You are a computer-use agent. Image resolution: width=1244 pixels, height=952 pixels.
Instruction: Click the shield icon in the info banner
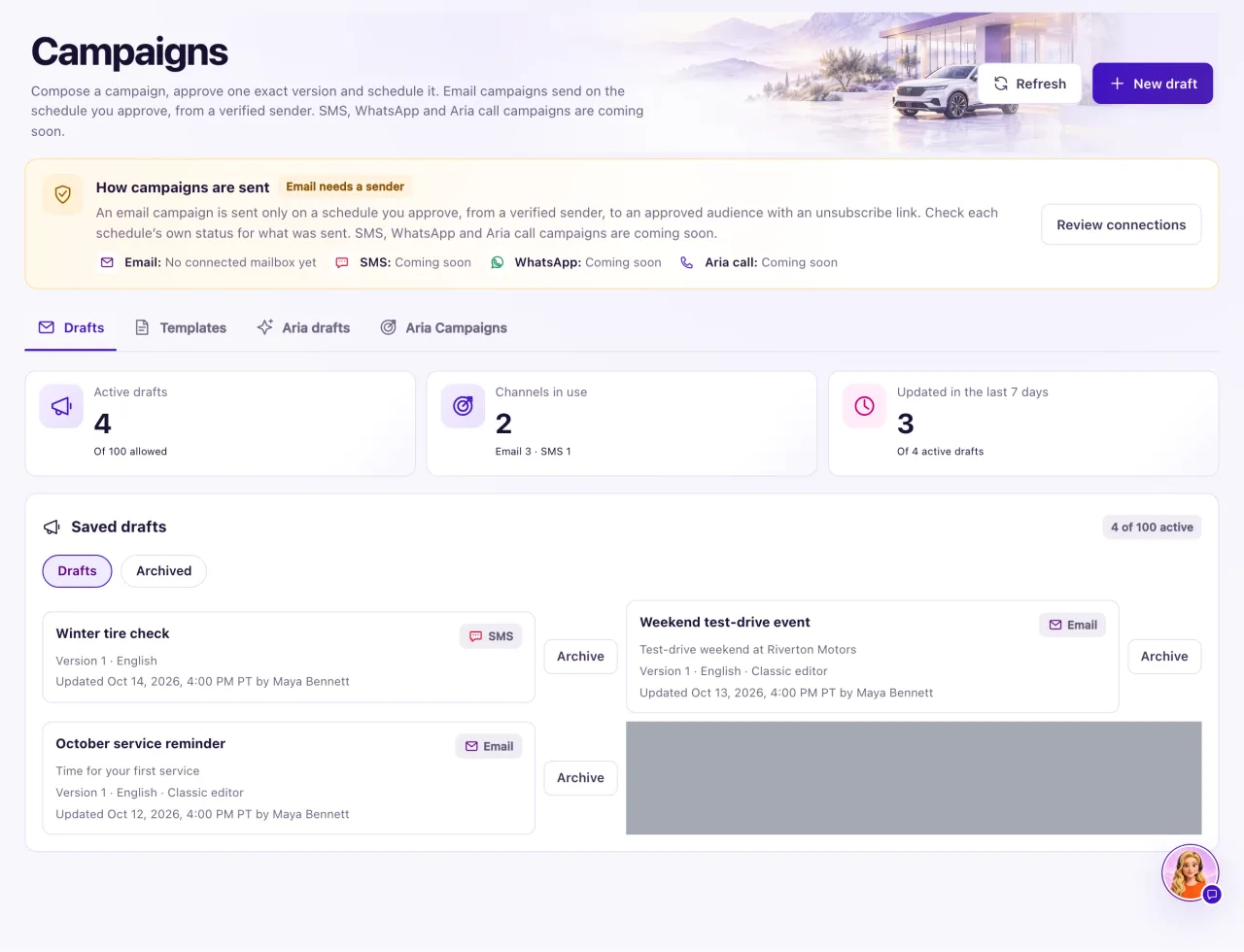pos(63,194)
